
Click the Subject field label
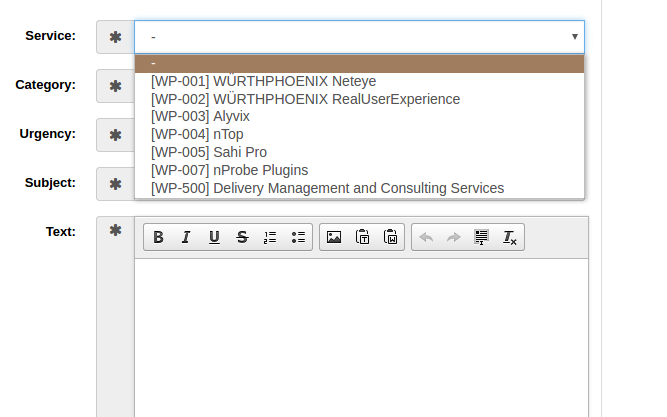(x=50, y=183)
